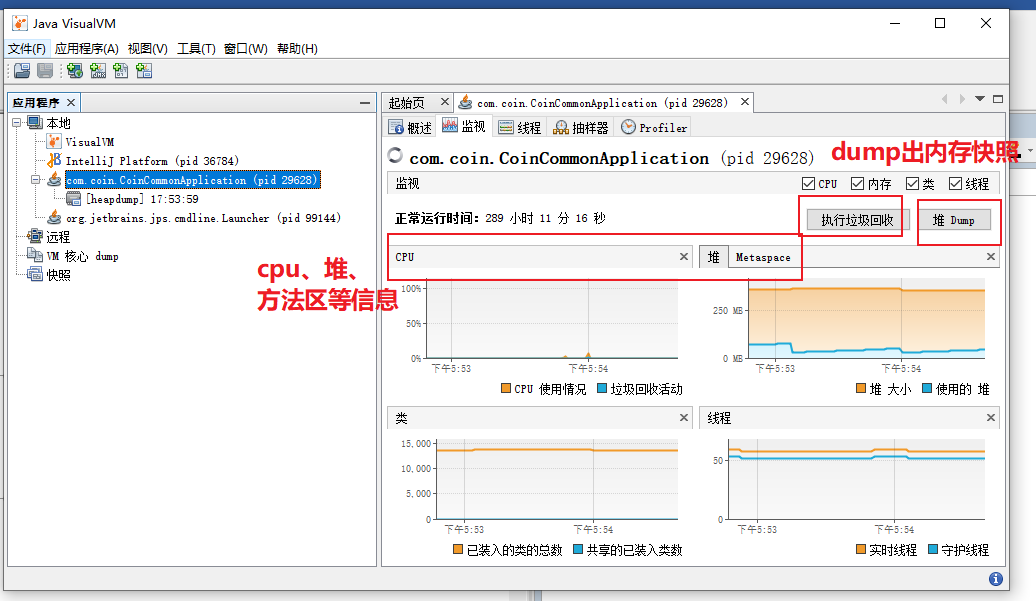Image resolution: width=1036 pixels, height=601 pixels.
Task: Click the VM core dump icon
Action: click(x=35, y=256)
